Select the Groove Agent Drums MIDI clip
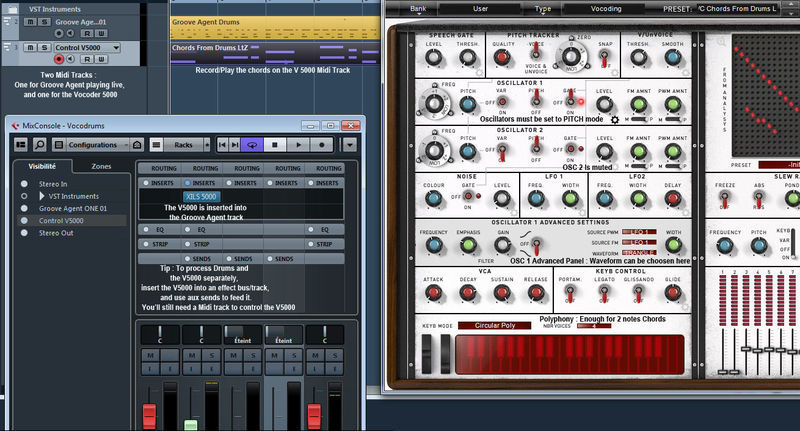The image size is (800, 431). (x=275, y=28)
